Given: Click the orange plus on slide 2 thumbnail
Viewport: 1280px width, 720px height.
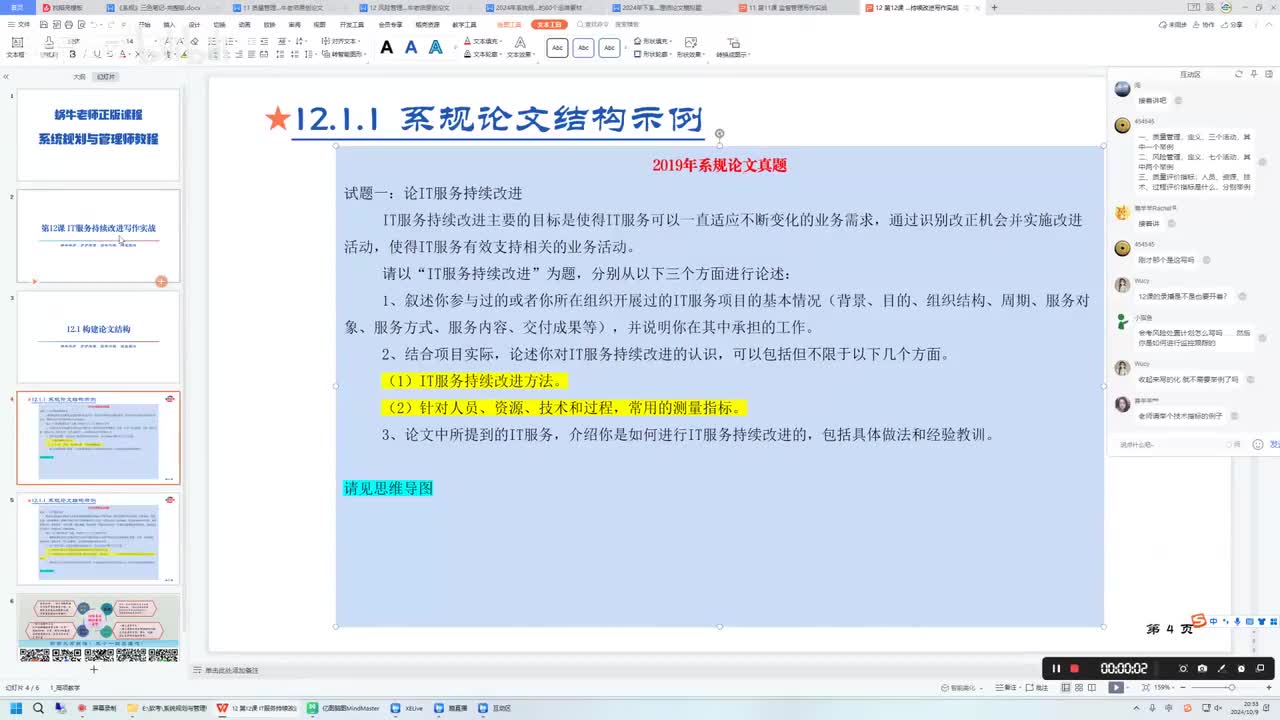Looking at the screenshot, I should pyautogui.click(x=161, y=281).
